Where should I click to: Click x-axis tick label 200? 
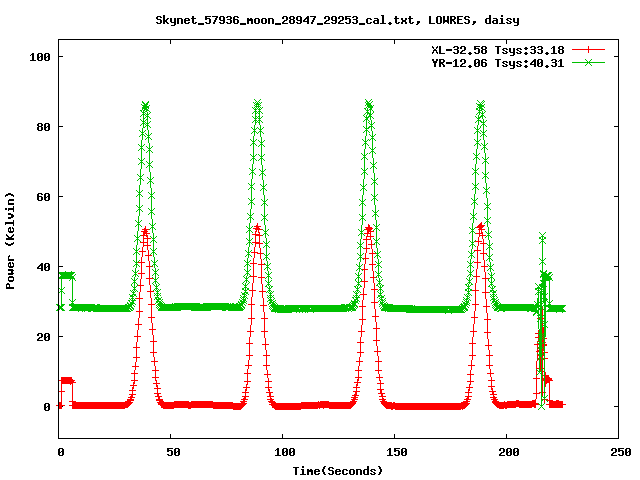[x=509, y=452]
